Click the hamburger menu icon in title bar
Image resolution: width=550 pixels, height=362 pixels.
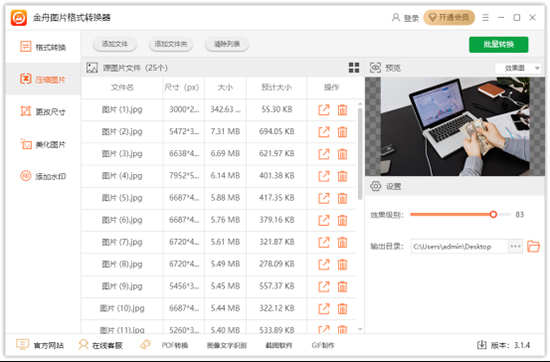coord(485,18)
